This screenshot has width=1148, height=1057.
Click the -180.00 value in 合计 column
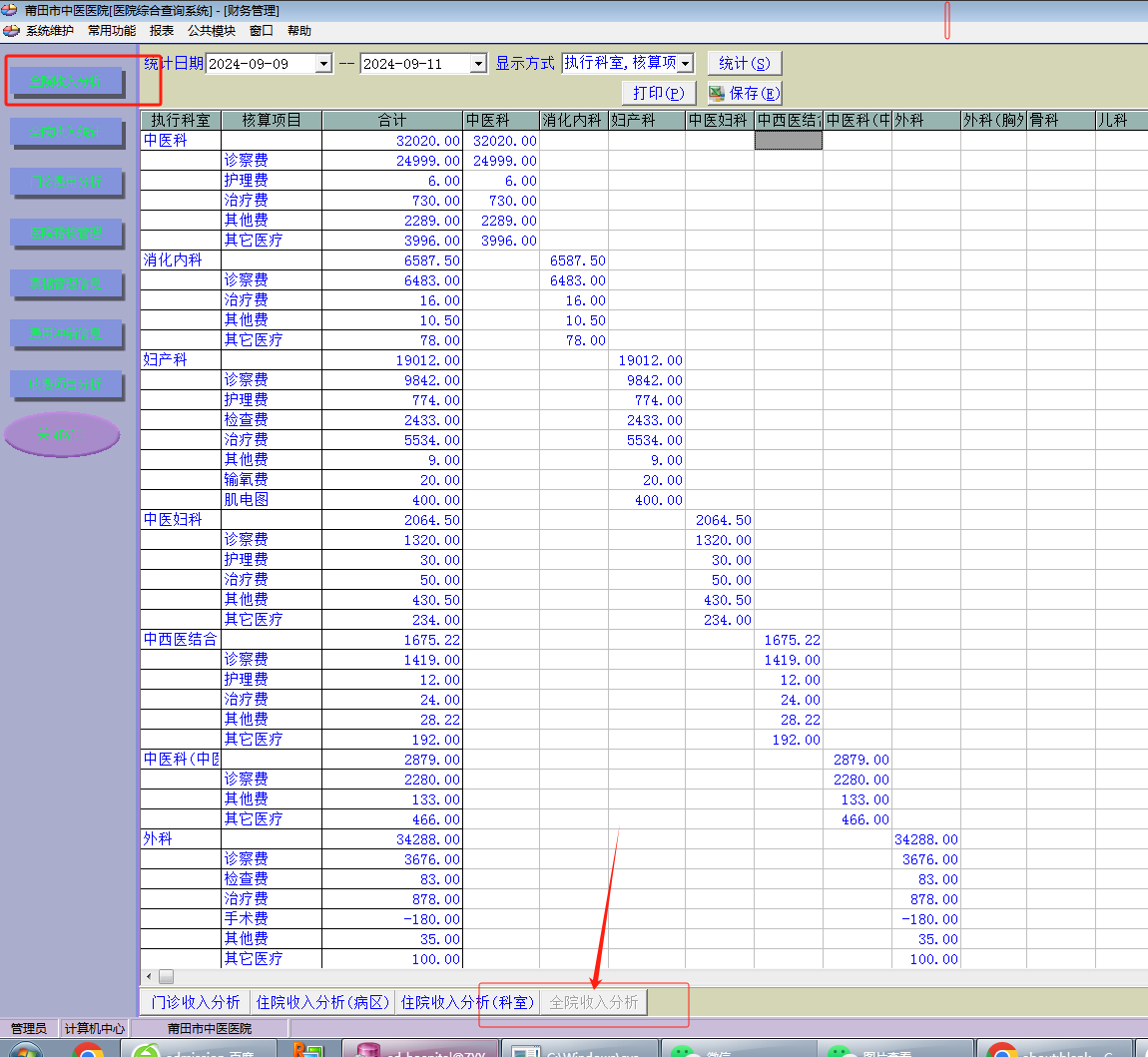(392, 919)
